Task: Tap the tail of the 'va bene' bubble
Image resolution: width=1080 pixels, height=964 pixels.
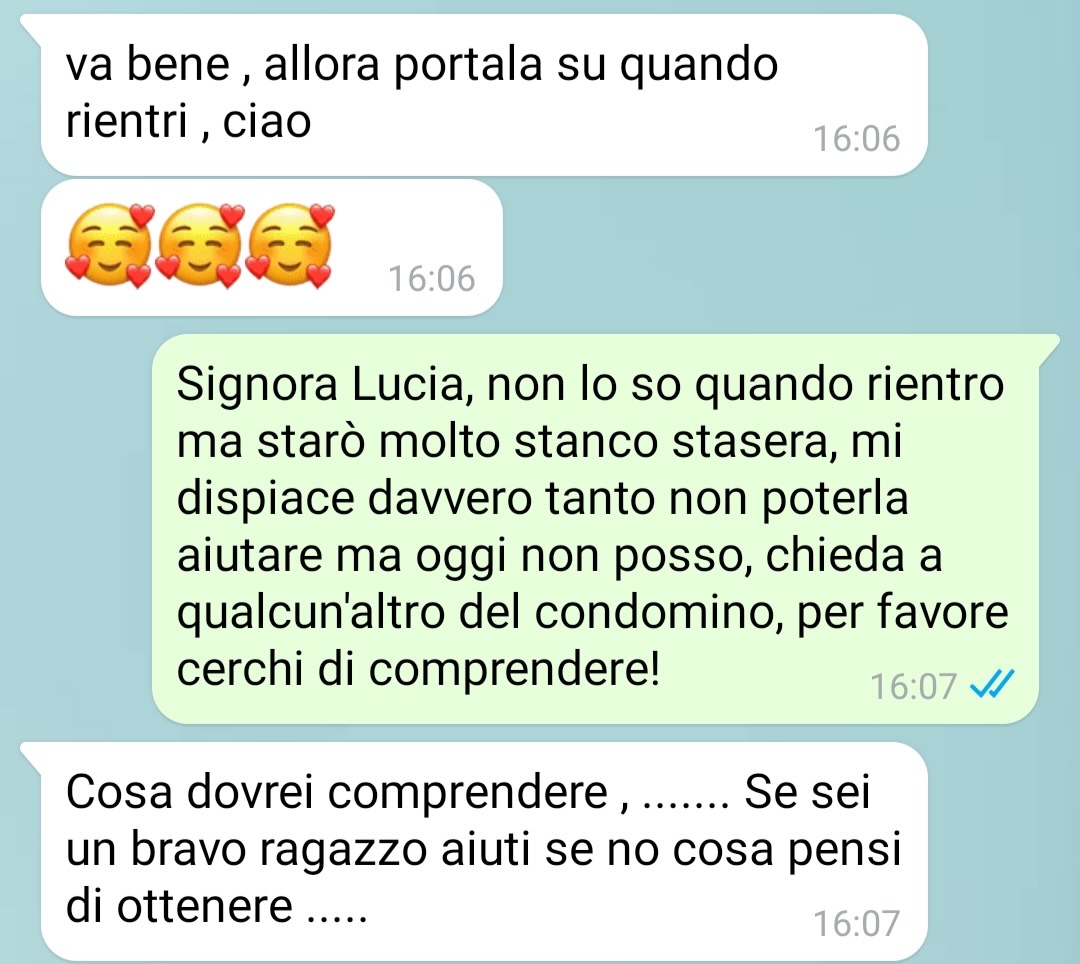Action: (x=32, y=26)
